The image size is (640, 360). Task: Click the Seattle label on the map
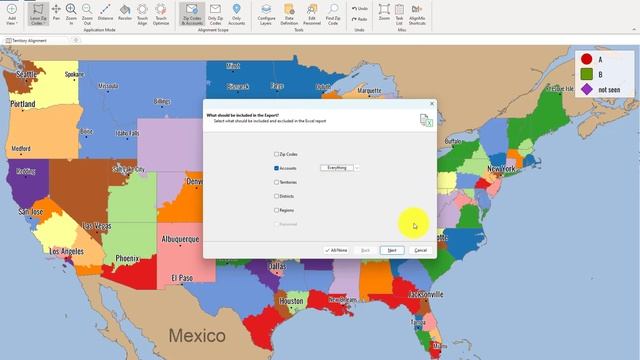tap(27, 74)
